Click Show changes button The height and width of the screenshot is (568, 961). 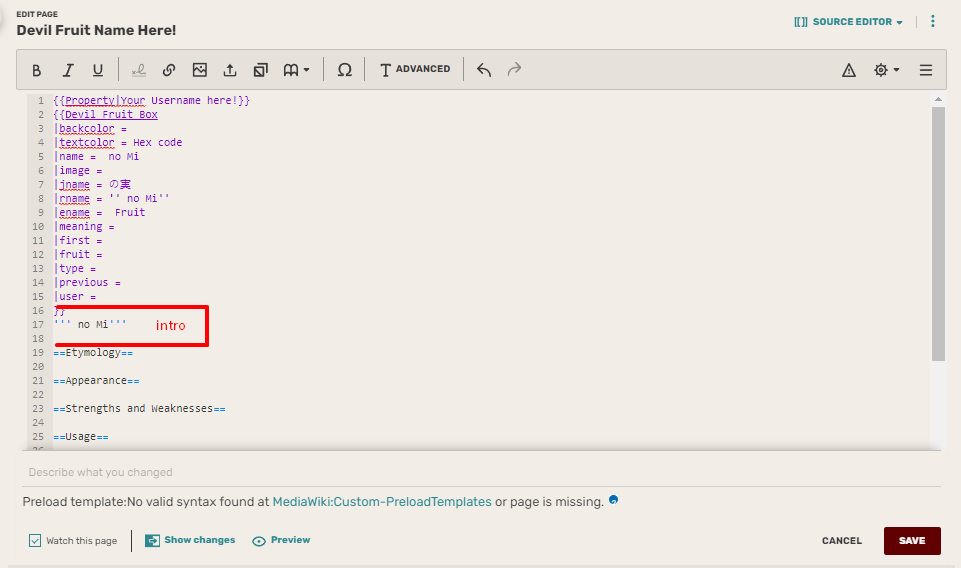190,540
